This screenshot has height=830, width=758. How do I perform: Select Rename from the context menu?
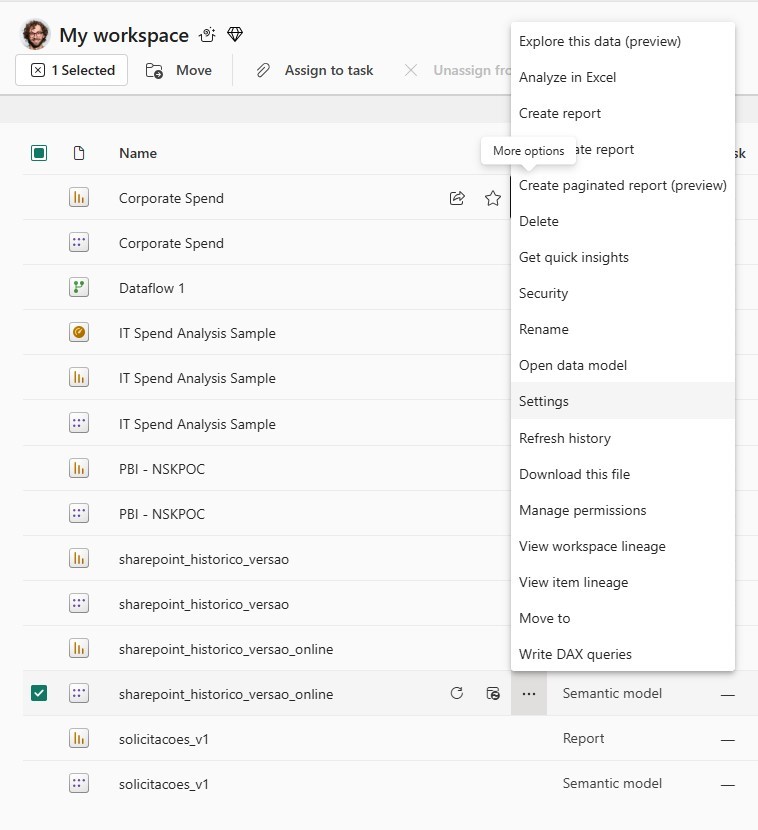543,329
